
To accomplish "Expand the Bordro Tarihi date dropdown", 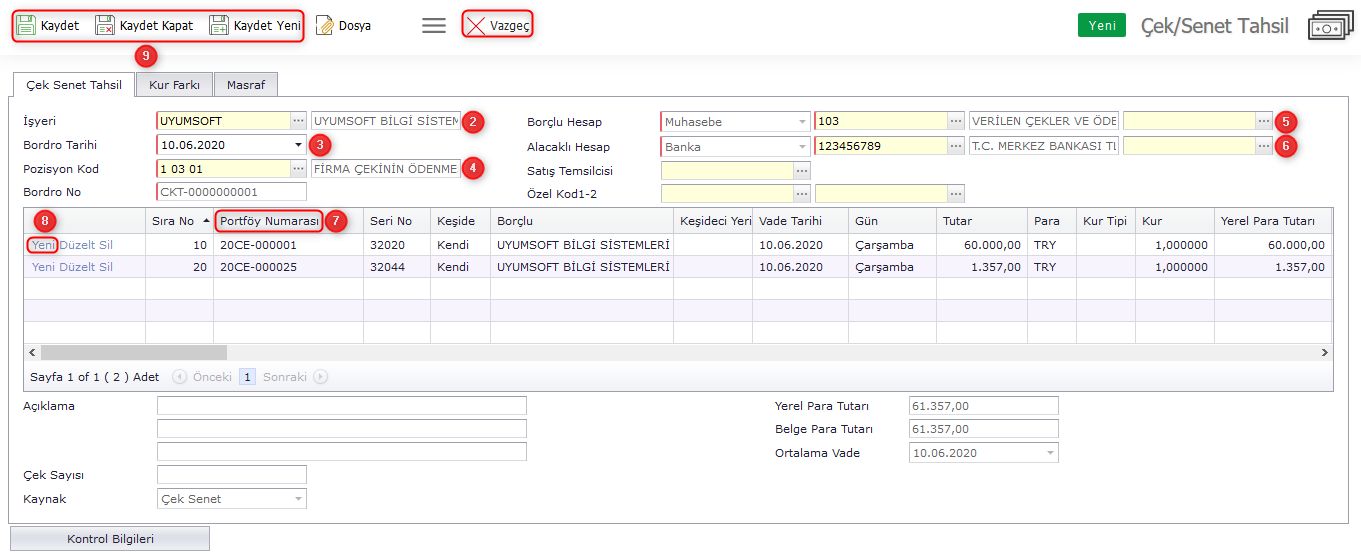I will [298, 145].
